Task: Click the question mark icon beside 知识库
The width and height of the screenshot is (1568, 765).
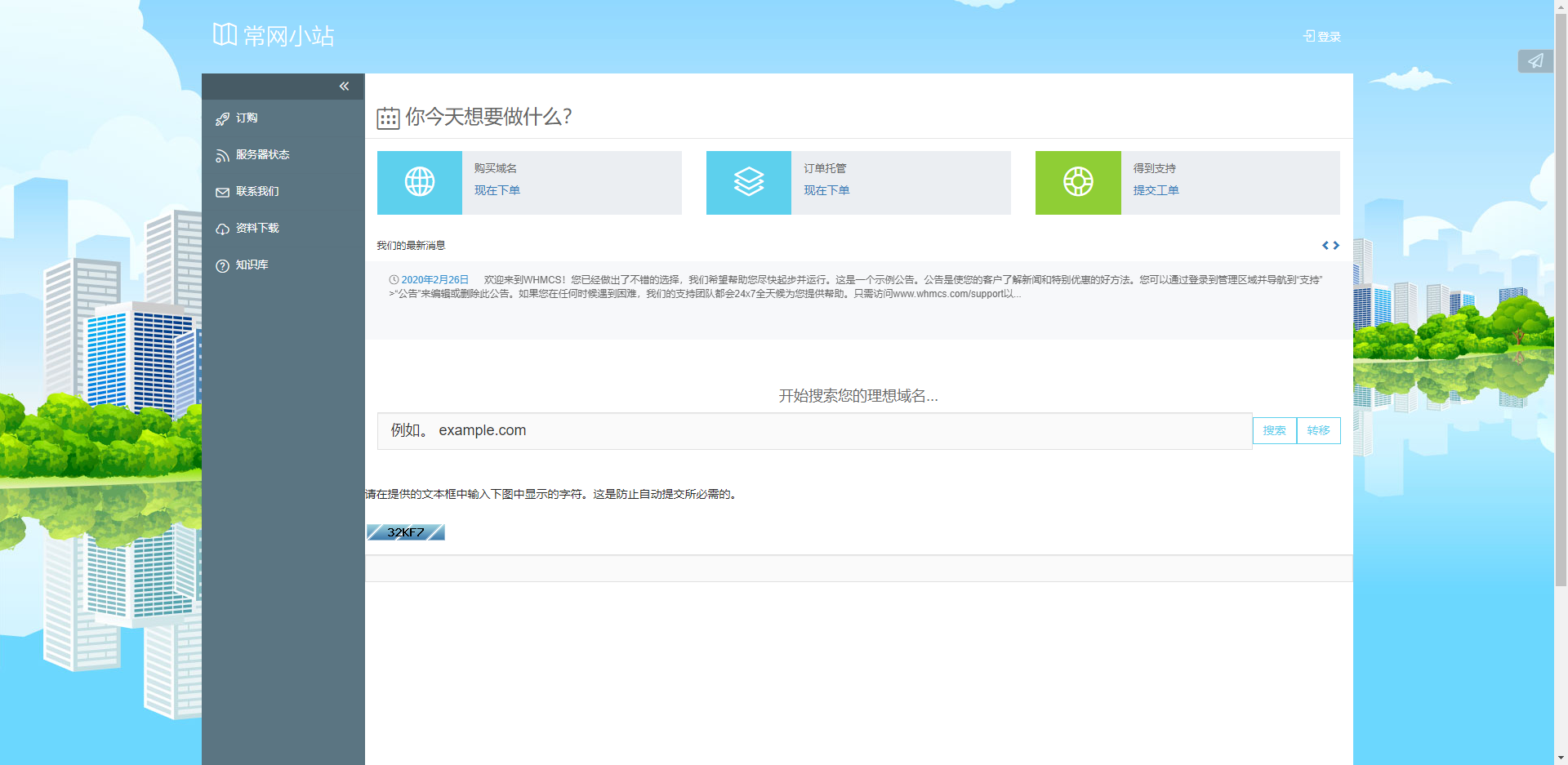Action: tap(221, 265)
